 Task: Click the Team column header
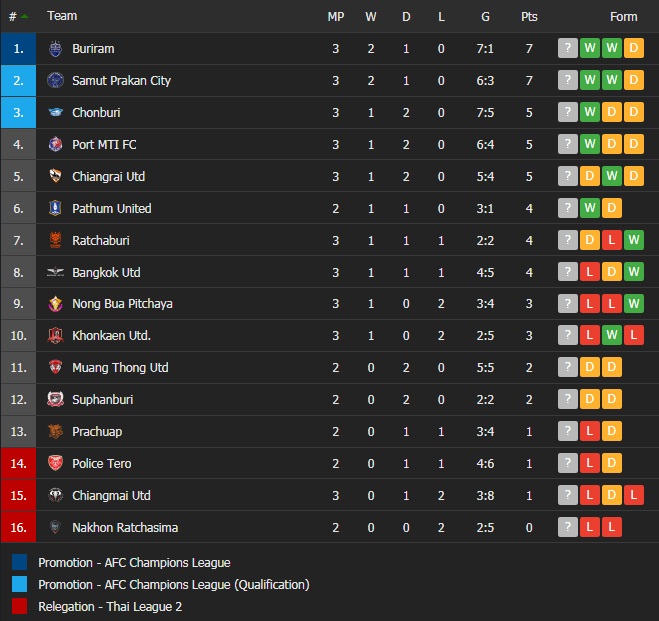click(x=62, y=16)
